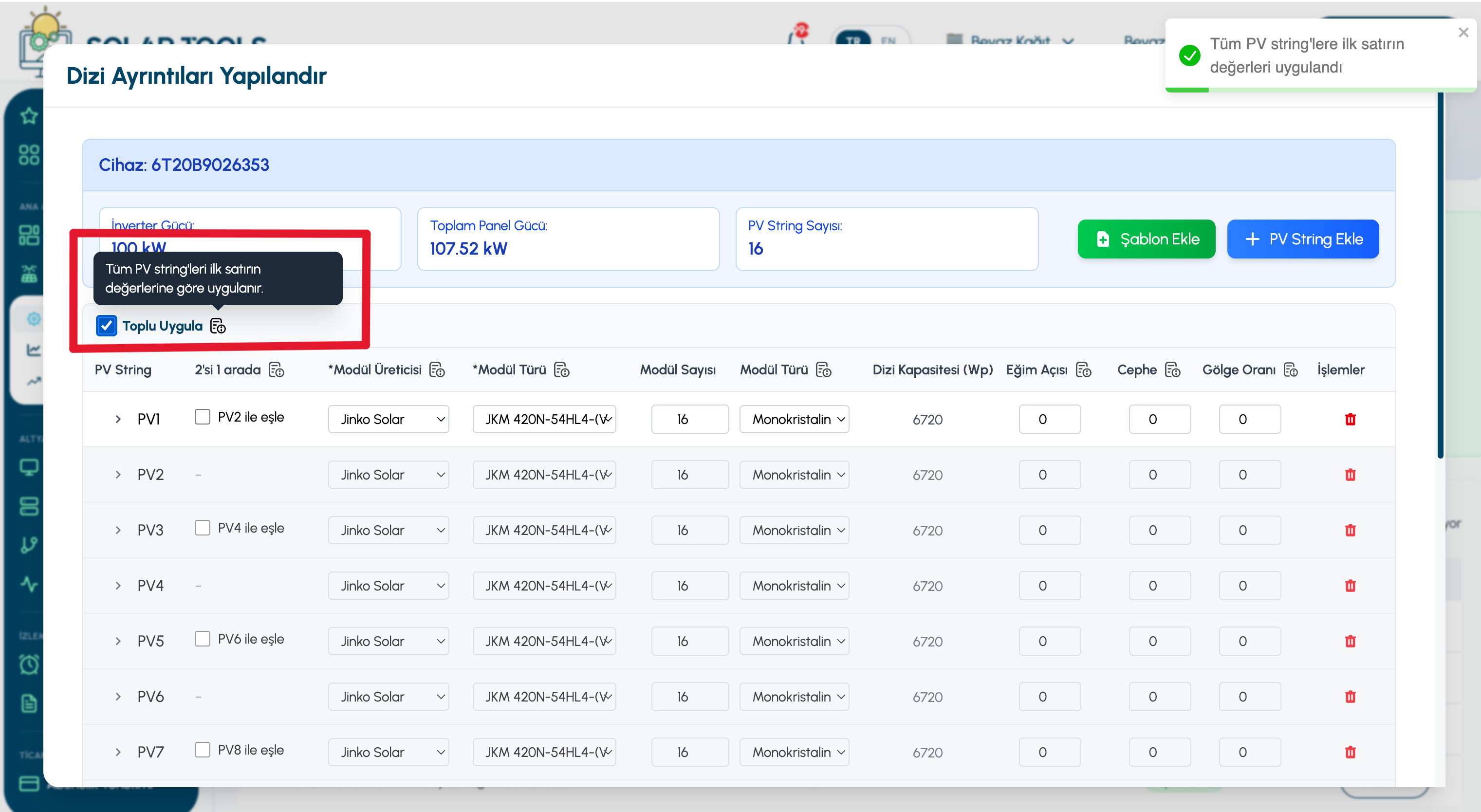Expand the PV2 row chevron
The width and height of the screenshot is (1481, 812).
tap(118, 475)
